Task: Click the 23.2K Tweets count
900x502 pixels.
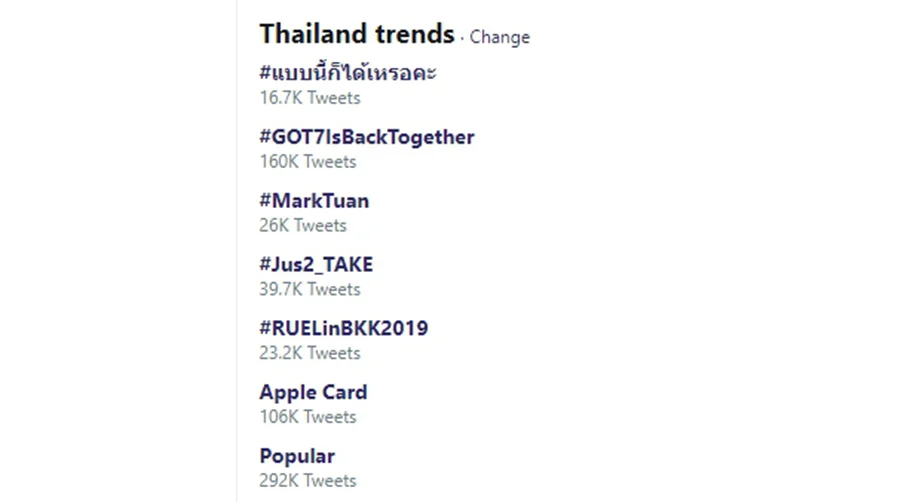Action: click(310, 353)
